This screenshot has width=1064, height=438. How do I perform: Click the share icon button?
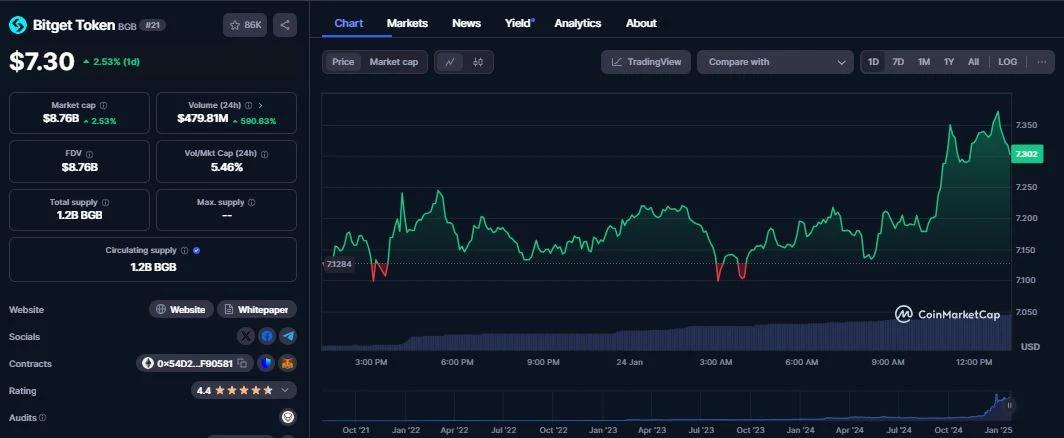[x=285, y=25]
